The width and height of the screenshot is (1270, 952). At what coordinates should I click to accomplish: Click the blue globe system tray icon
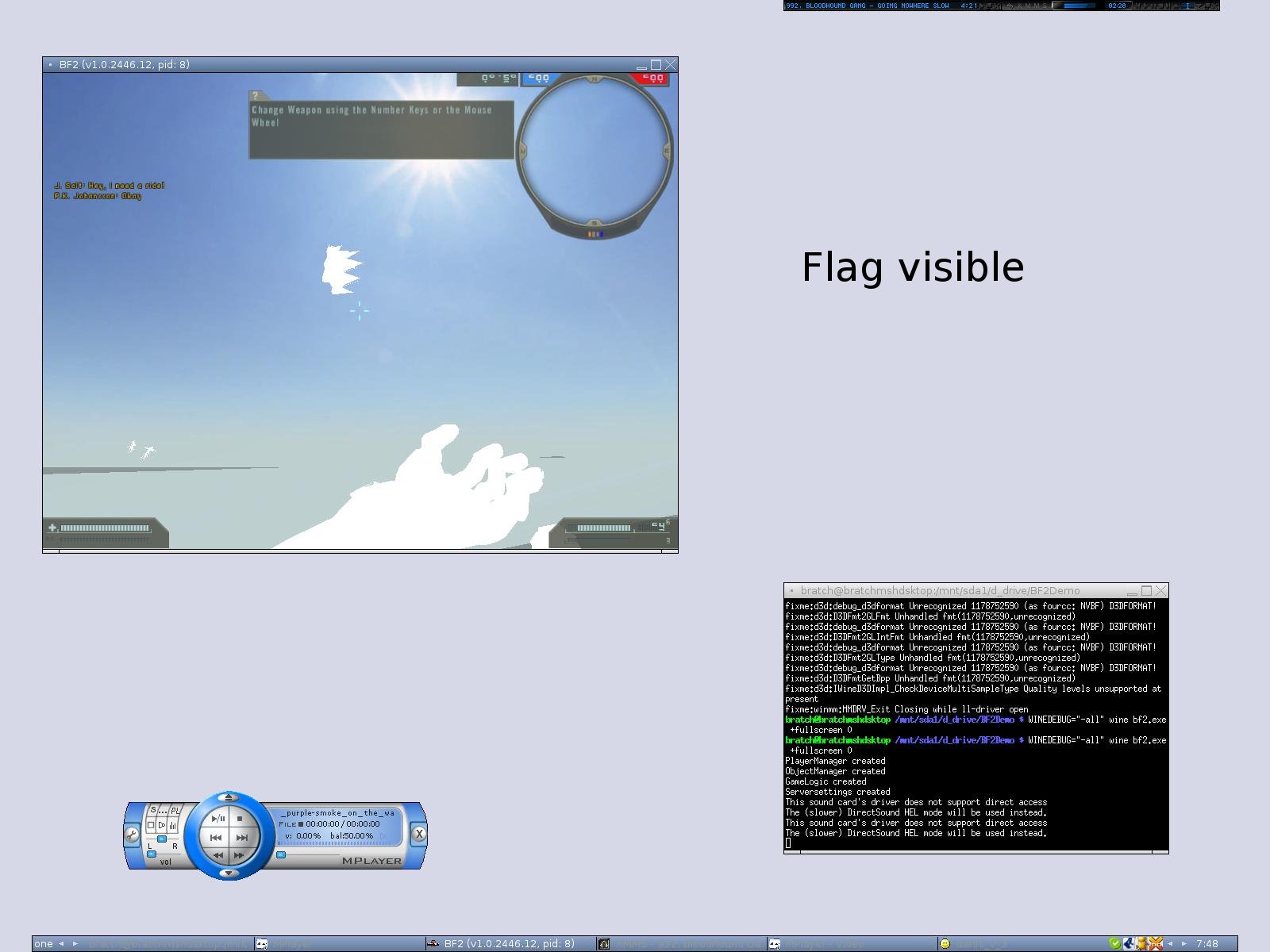1129,943
